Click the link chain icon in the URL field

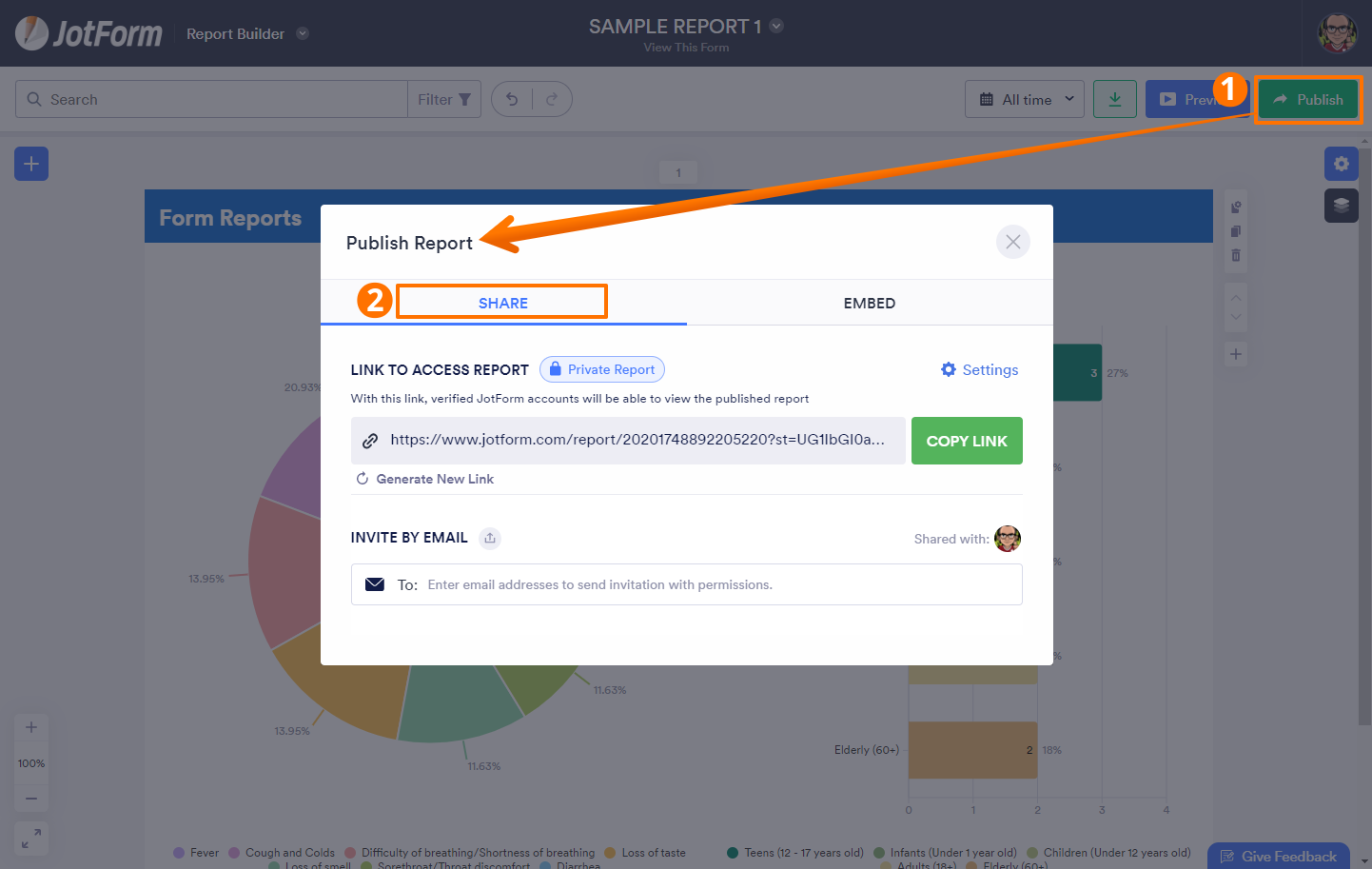click(x=370, y=441)
